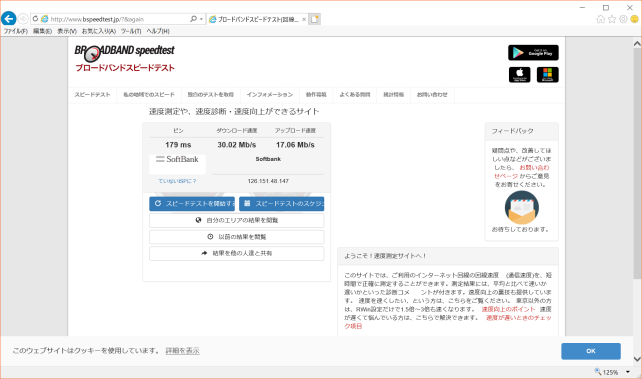Click the 30.02 Mb/s download speed value

point(237,145)
